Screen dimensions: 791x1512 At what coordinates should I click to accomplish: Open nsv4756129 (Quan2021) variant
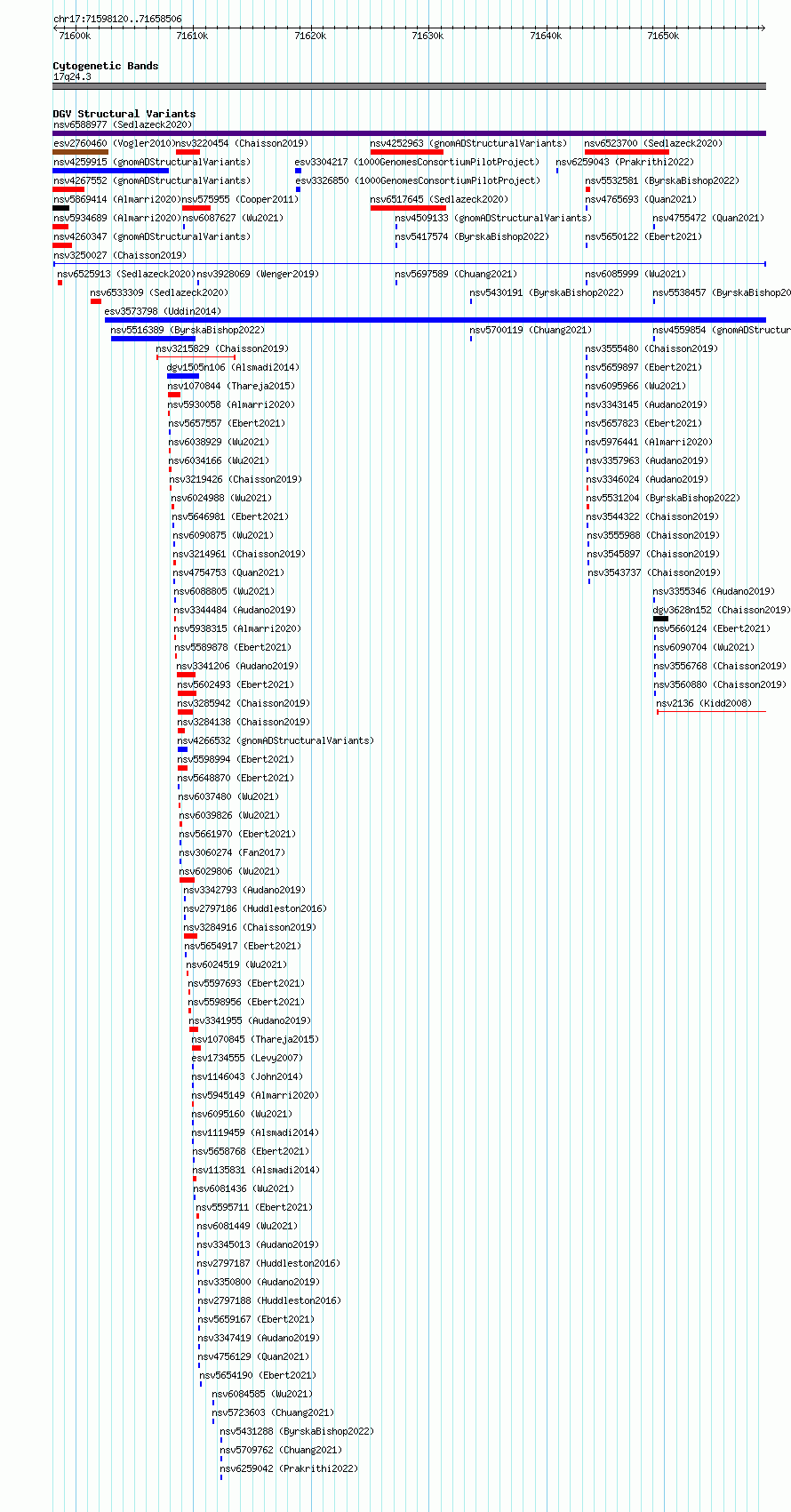(x=253, y=1357)
